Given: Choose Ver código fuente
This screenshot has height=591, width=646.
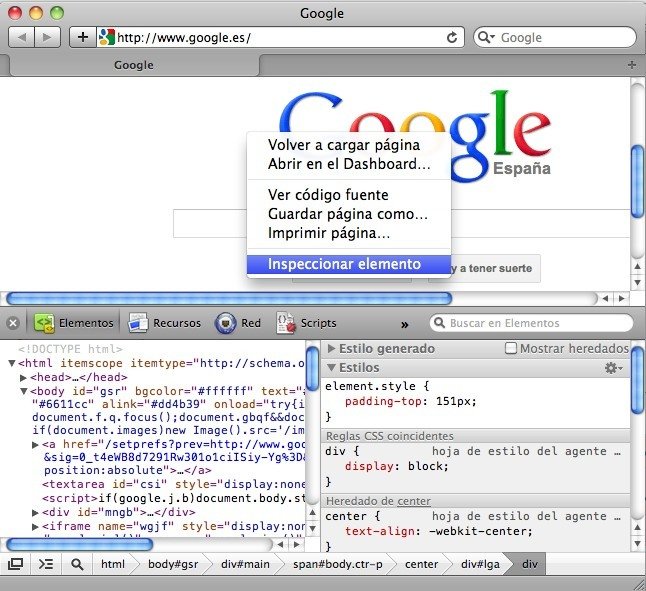Looking at the screenshot, I should click(349, 195).
